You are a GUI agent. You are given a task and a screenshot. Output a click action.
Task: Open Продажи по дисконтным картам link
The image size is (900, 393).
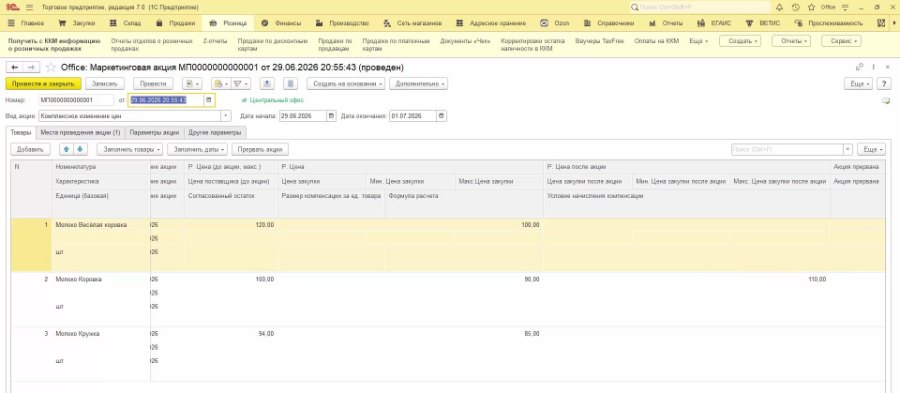[x=273, y=45]
